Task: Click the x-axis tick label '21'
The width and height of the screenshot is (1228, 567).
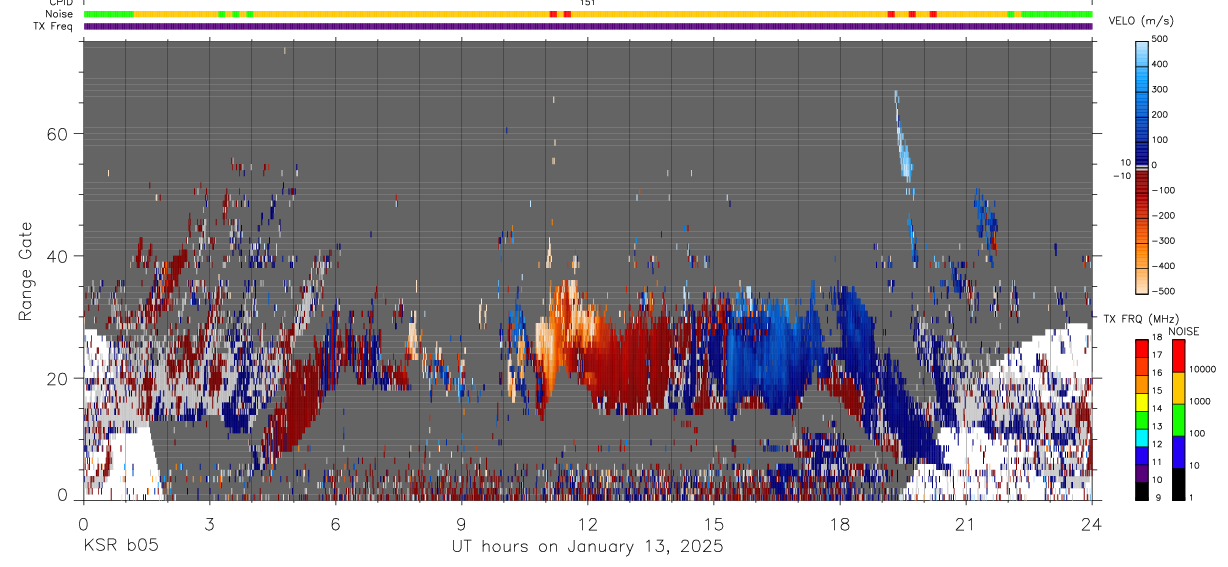Action: pos(966,524)
